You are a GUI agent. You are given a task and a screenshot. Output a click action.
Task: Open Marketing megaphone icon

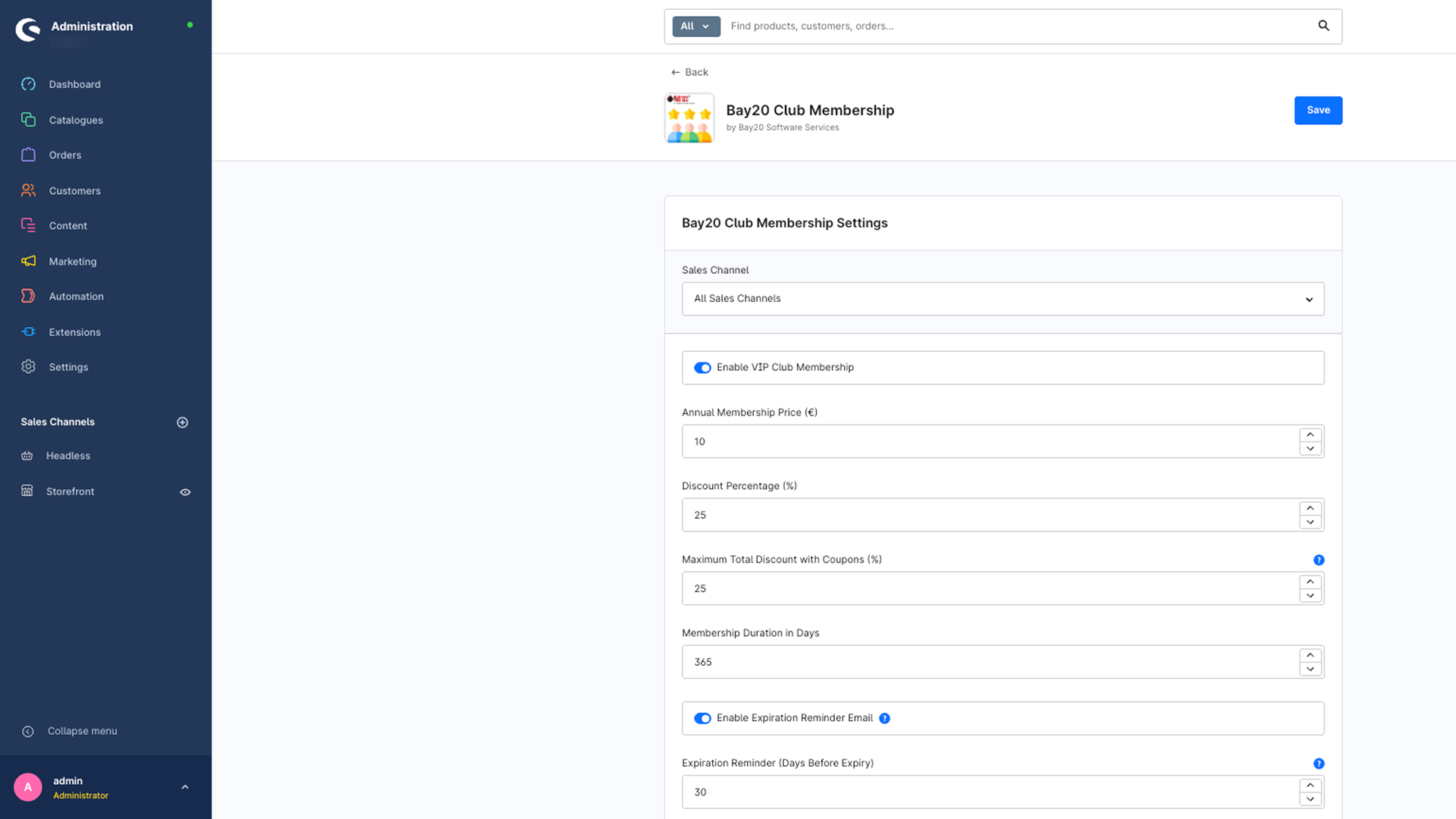28,261
